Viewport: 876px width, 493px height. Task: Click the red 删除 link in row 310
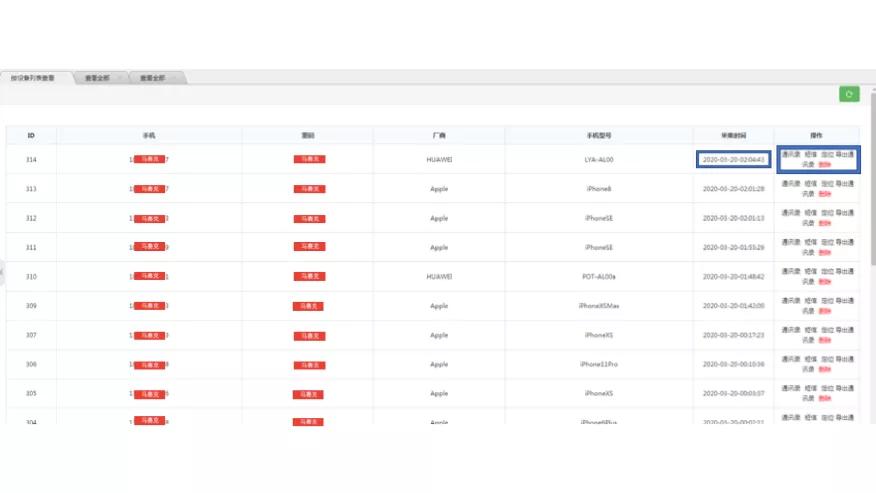(x=825, y=282)
